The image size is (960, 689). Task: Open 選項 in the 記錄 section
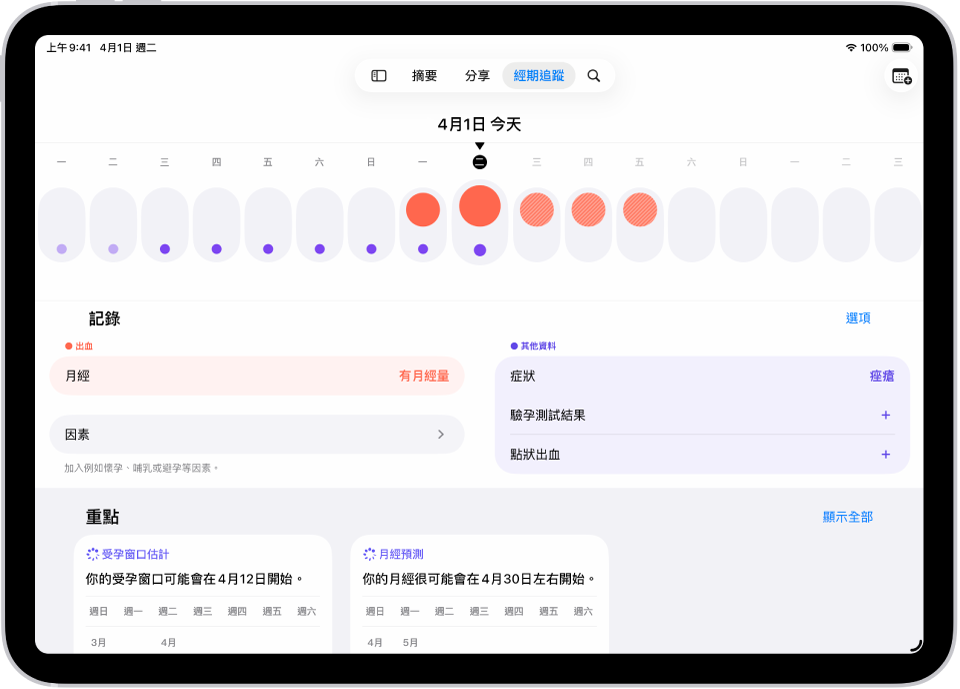857,318
